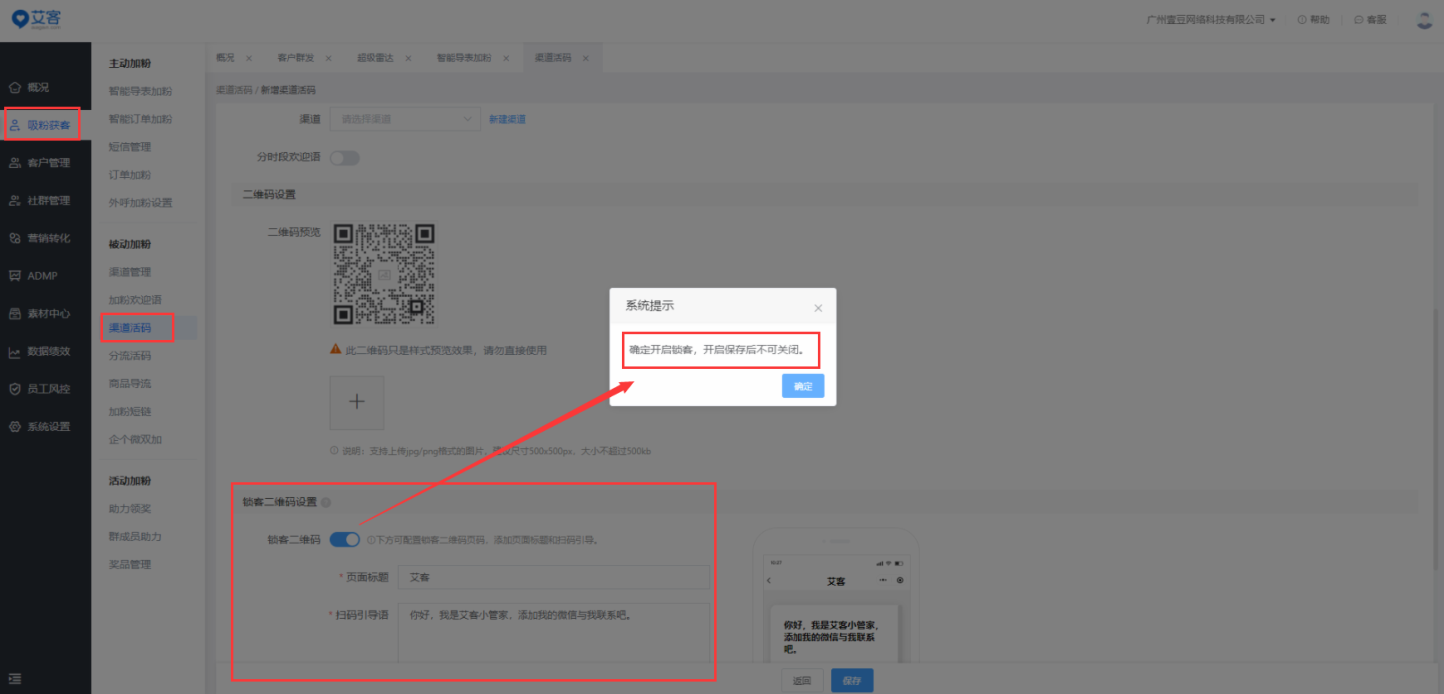Click the 页面标题 input field

point(553,578)
